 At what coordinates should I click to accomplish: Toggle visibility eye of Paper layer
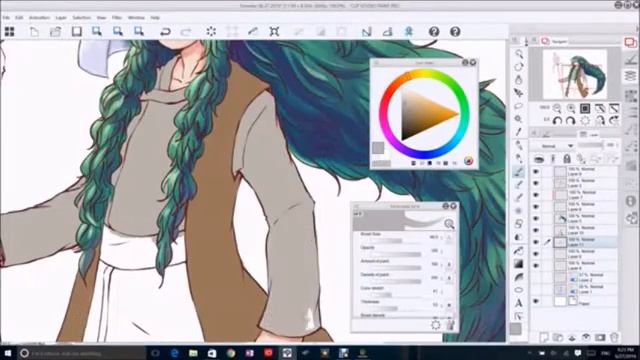pyautogui.click(x=536, y=301)
